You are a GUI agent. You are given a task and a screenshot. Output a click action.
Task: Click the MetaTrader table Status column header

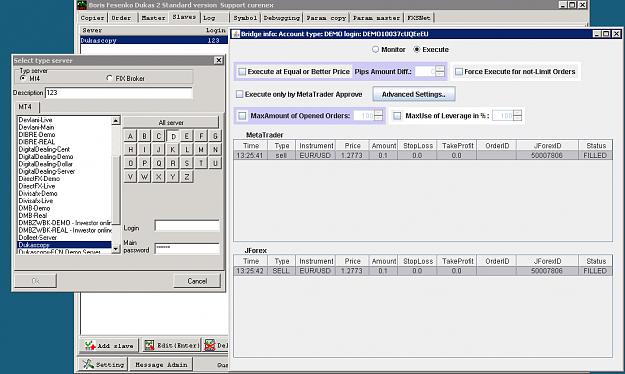point(596,146)
